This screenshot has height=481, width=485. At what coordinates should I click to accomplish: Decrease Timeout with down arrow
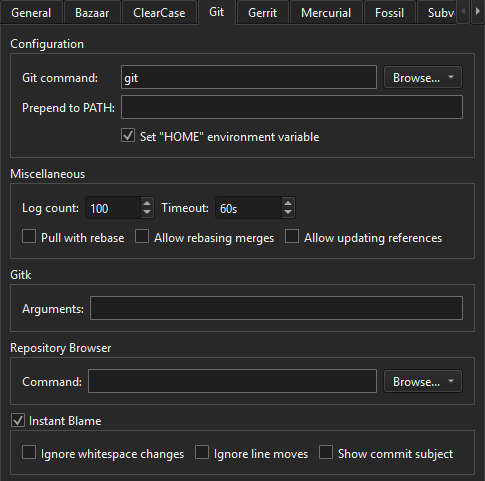coord(288,213)
